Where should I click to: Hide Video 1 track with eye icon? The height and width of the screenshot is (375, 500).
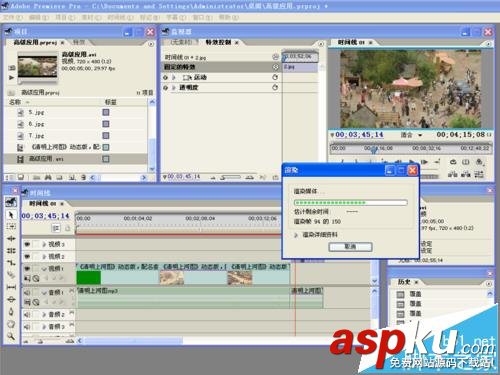(x=27, y=268)
